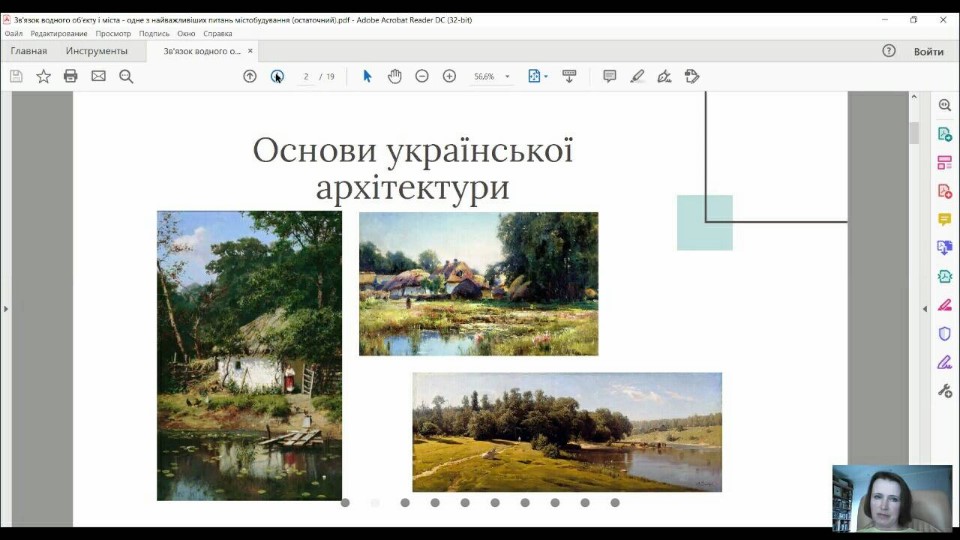The height and width of the screenshot is (540, 960).
Task: Click the page number input field
Action: 306,77
